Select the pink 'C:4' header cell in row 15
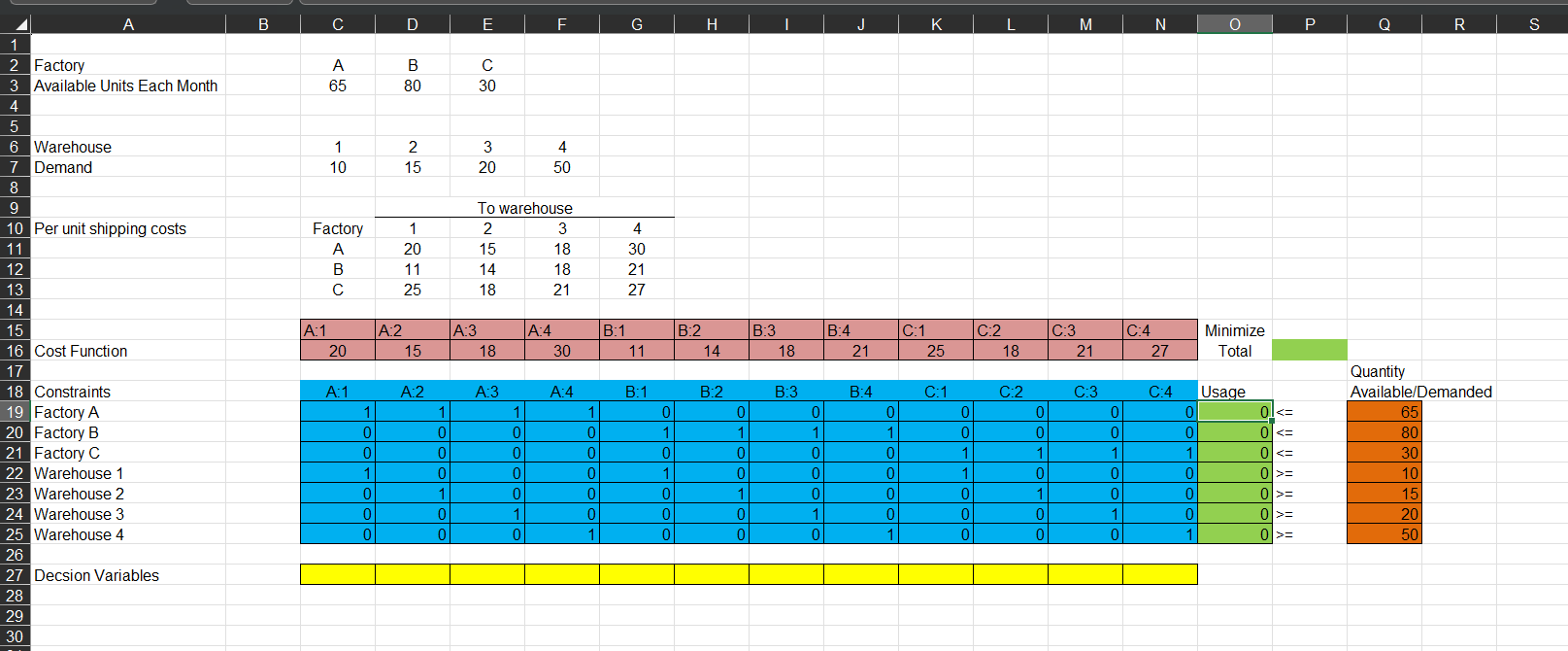The width and height of the screenshot is (1568, 651). [x=1160, y=330]
